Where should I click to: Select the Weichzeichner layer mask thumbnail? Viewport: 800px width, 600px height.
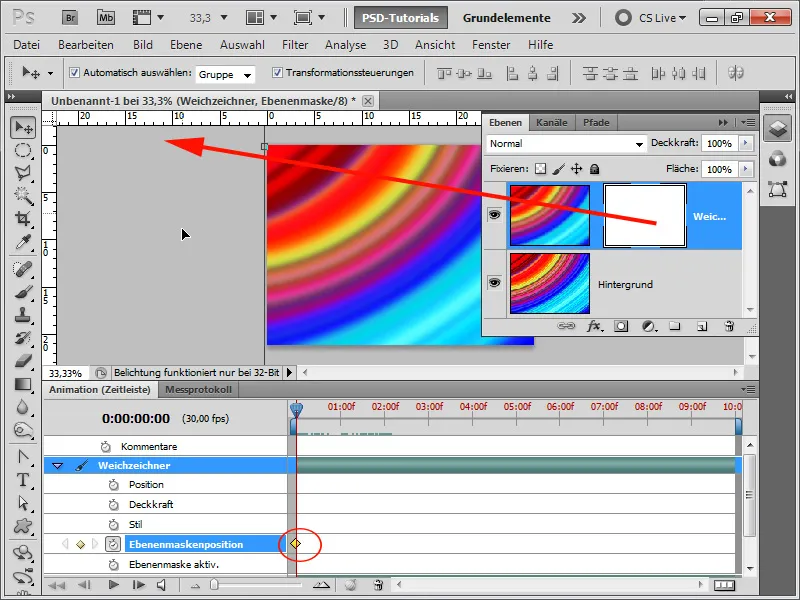pyautogui.click(x=645, y=216)
